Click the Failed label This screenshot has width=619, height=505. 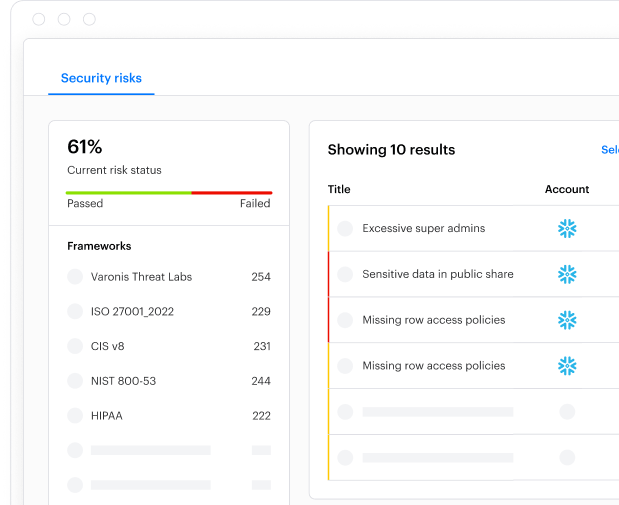point(255,203)
